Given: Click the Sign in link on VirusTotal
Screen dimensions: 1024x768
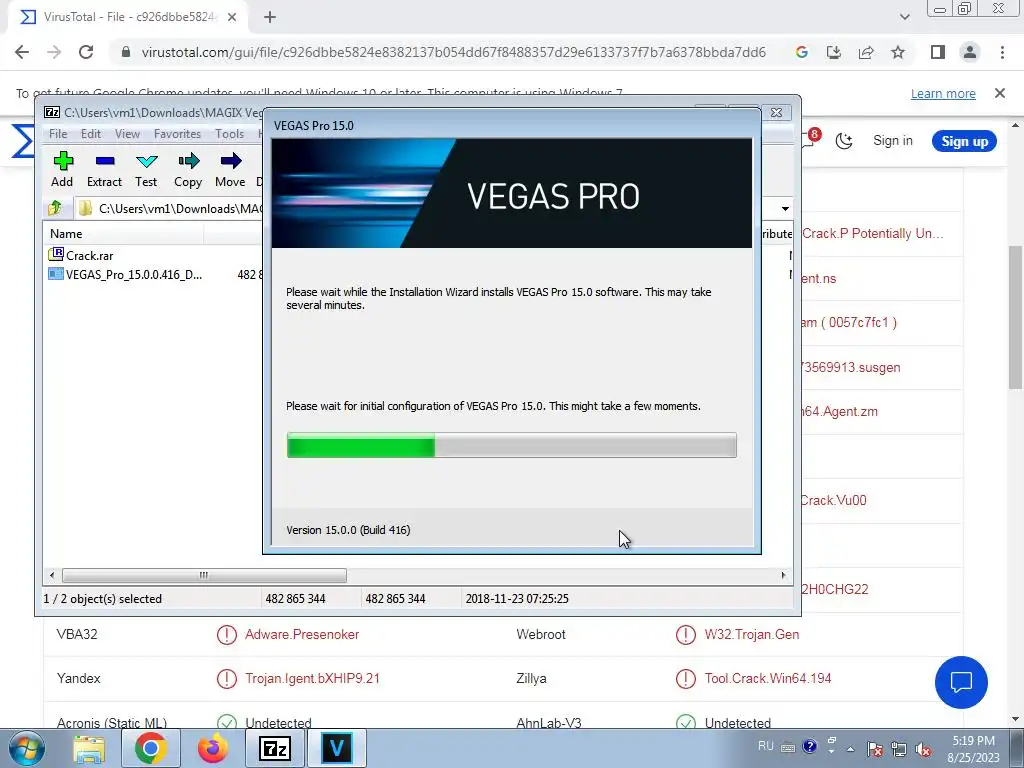Looking at the screenshot, I should pyautogui.click(x=892, y=140).
